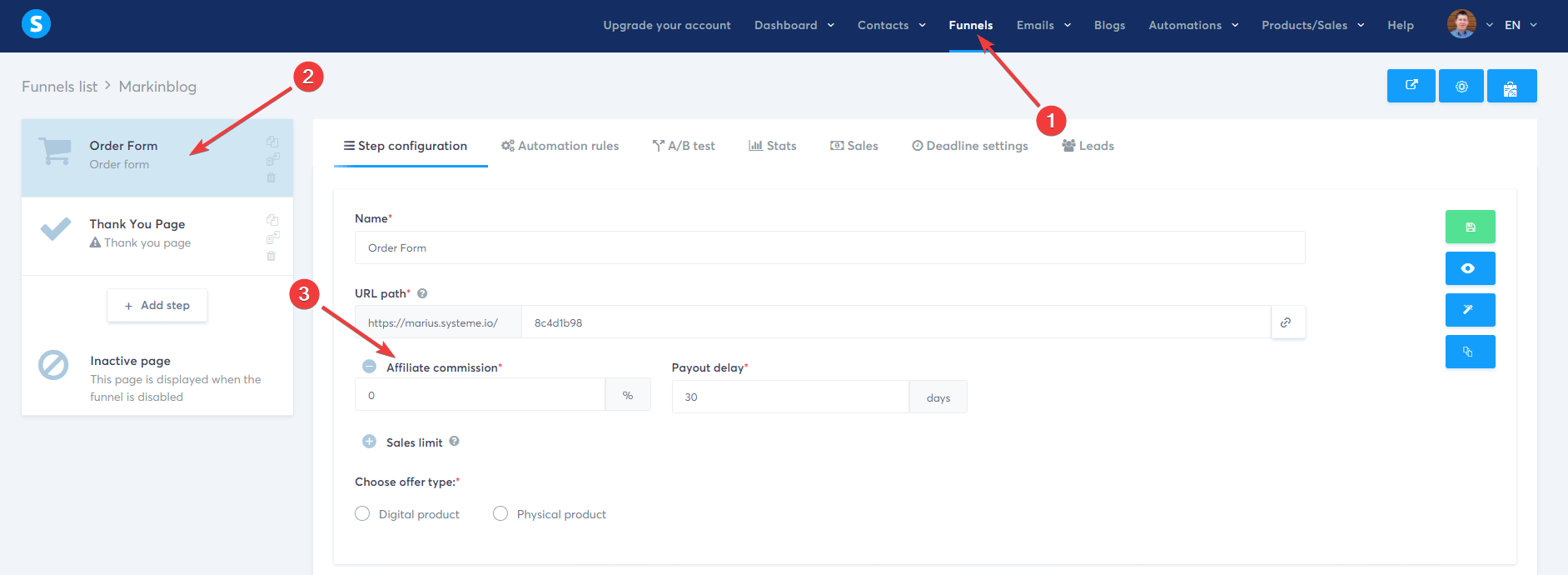Expand Sales limit with plus toggle
The image size is (1568, 575).
tap(370, 442)
